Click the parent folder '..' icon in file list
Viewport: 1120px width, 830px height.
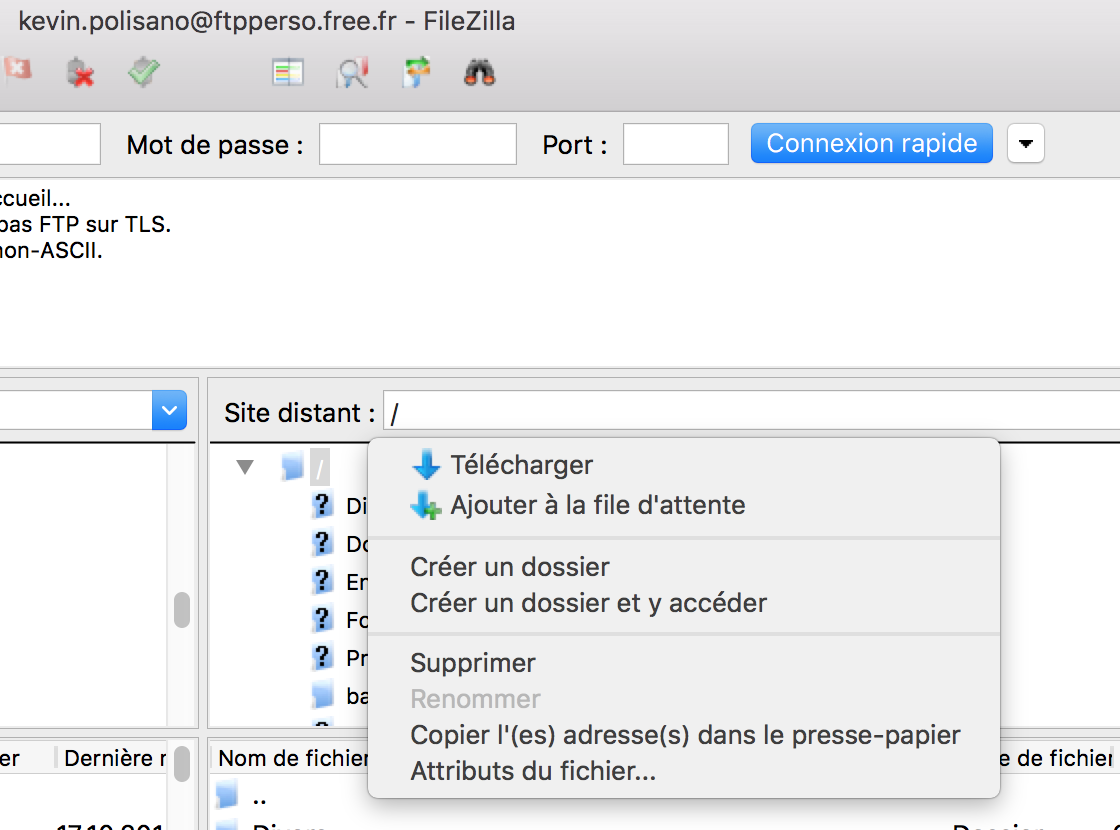[x=227, y=795]
